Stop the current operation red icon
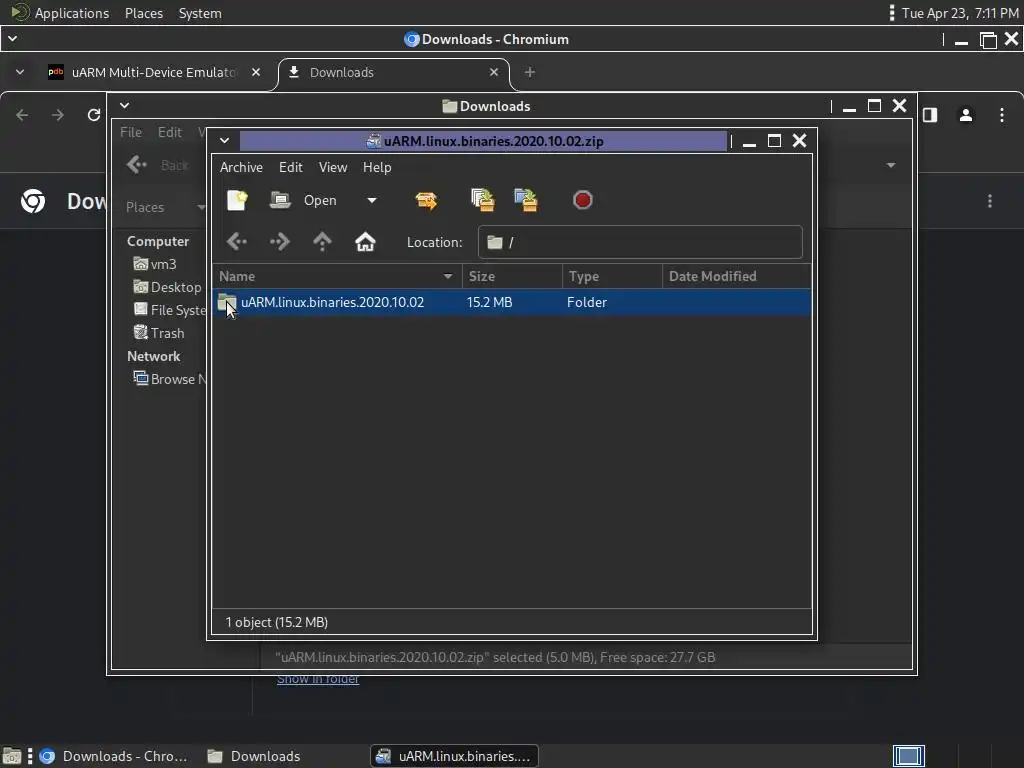This screenshot has width=1024, height=768. pyautogui.click(x=583, y=200)
